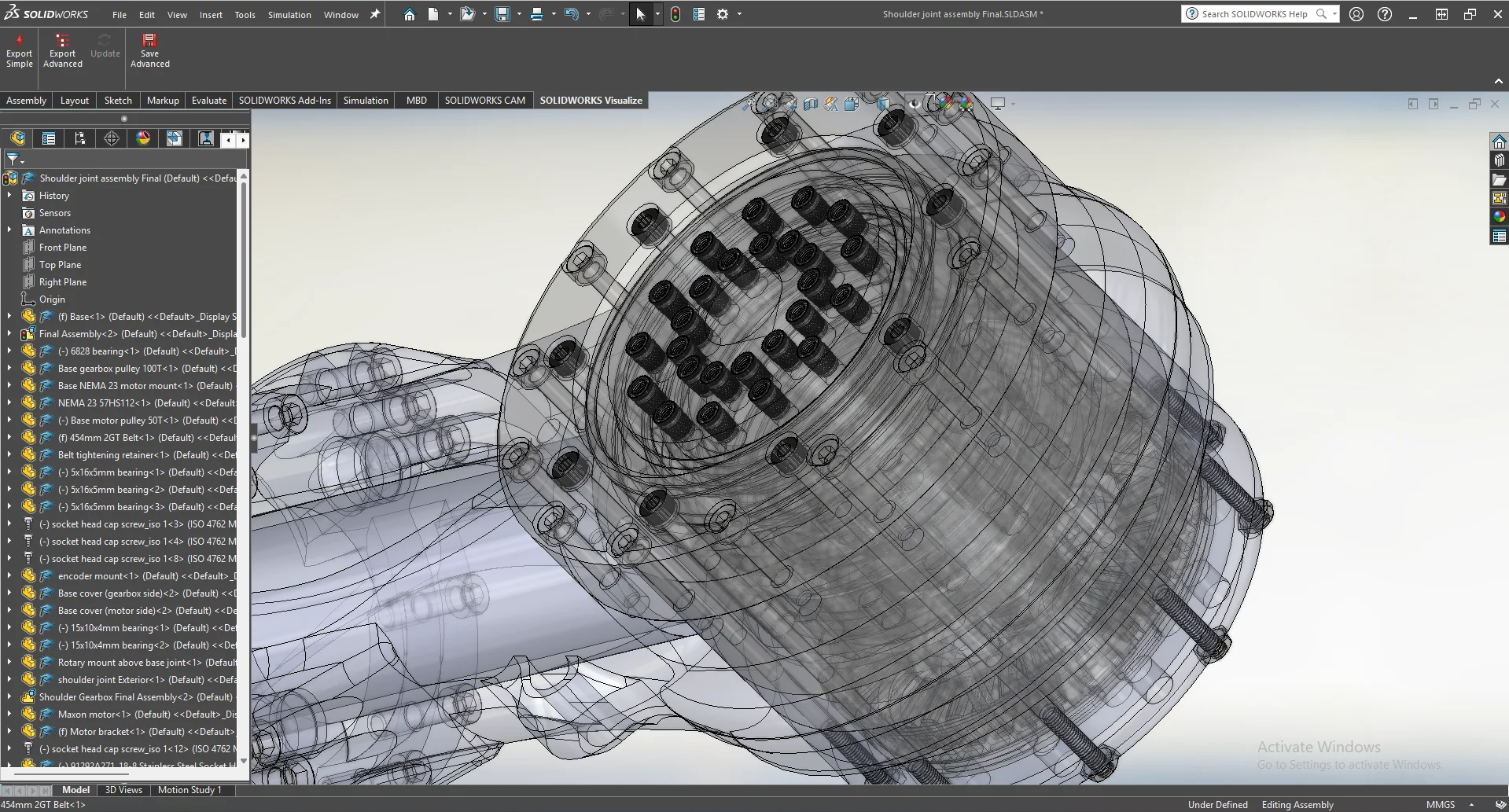Open the tree filter funnel dropdown
This screenshot has height=812, width=1509.
click(15, 160)
